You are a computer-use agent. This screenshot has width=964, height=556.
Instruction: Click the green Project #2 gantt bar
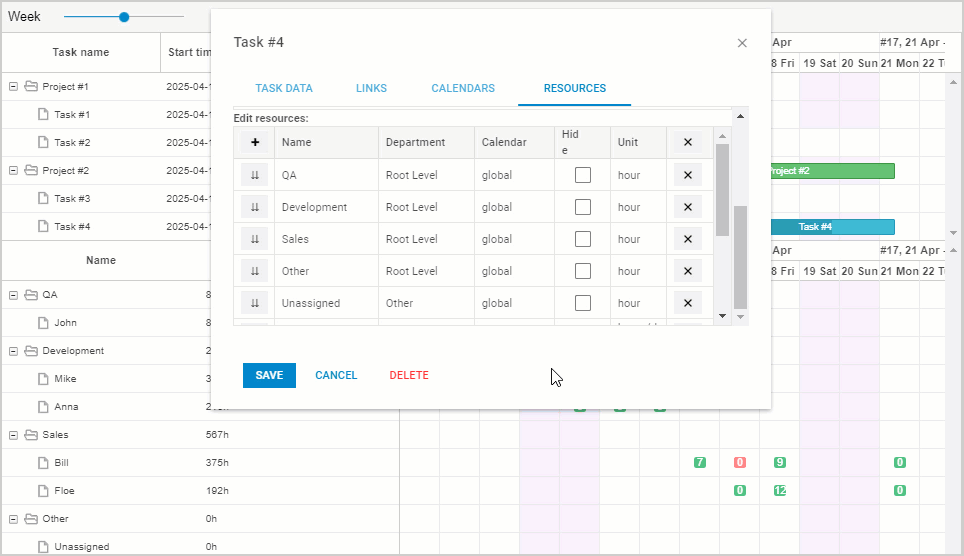click(832, 171)
